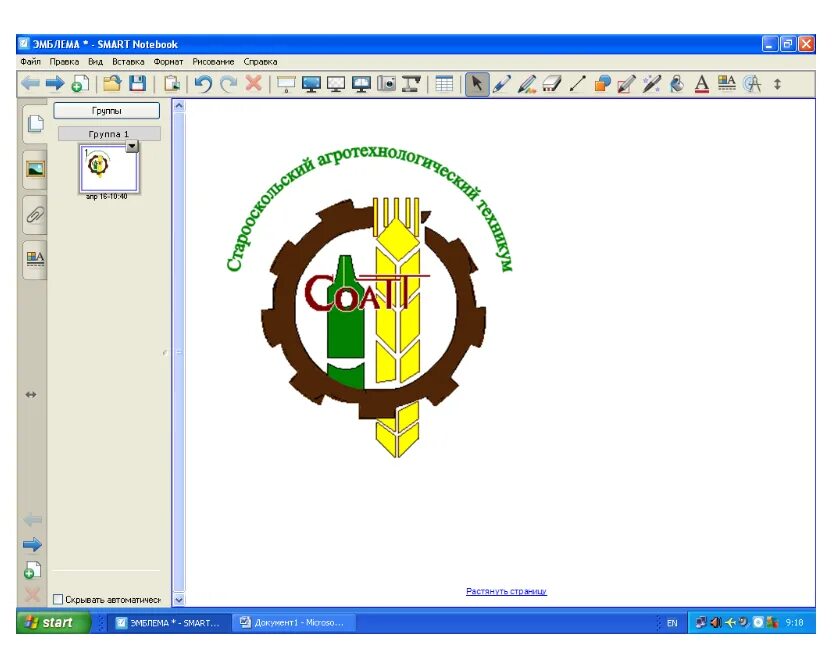
Task: Open the document camera icon
Action: [x=411, y=84]
